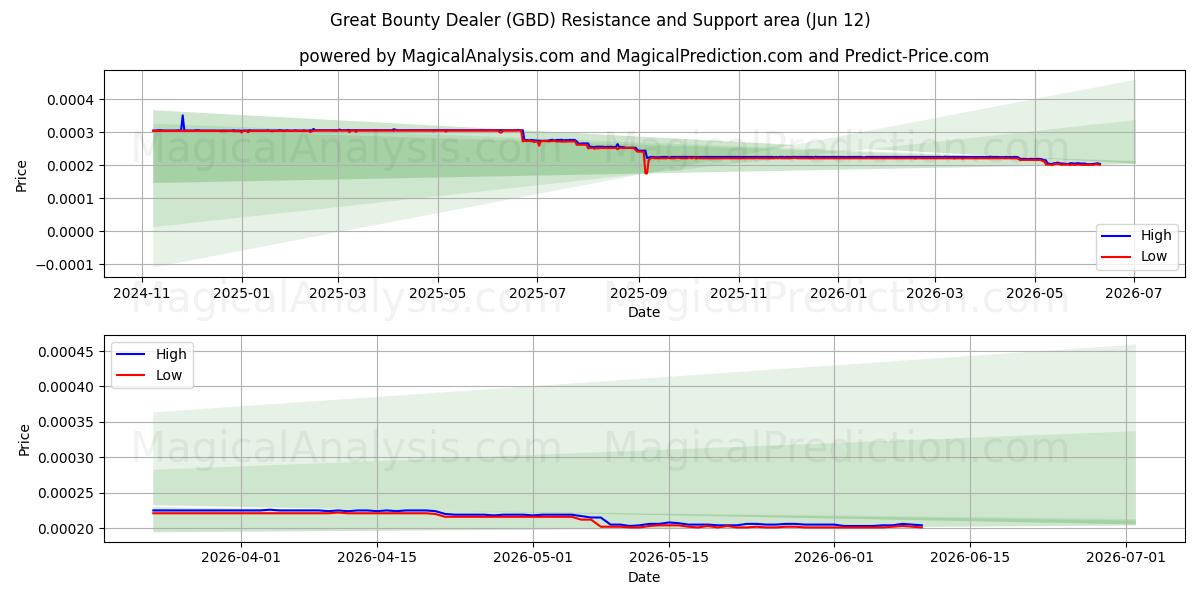Click the bottom chart x-axis label '2026-06-01'
The image size is (1200, 600).
point(834,559)
